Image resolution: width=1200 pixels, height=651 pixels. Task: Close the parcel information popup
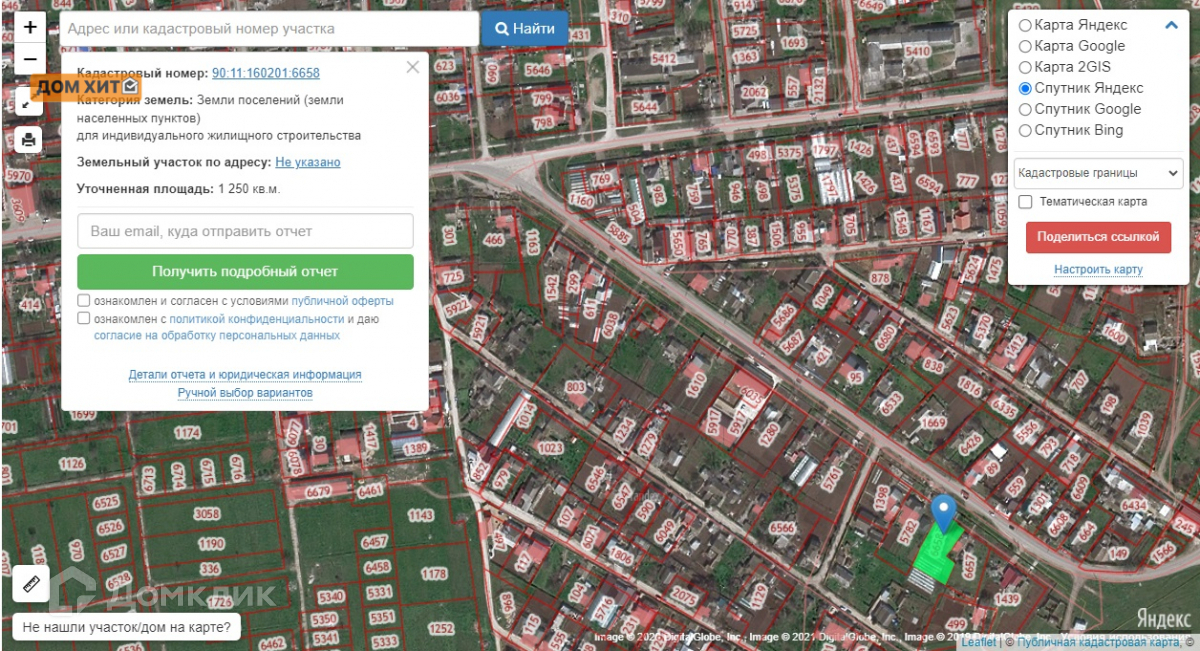point(413,68)
